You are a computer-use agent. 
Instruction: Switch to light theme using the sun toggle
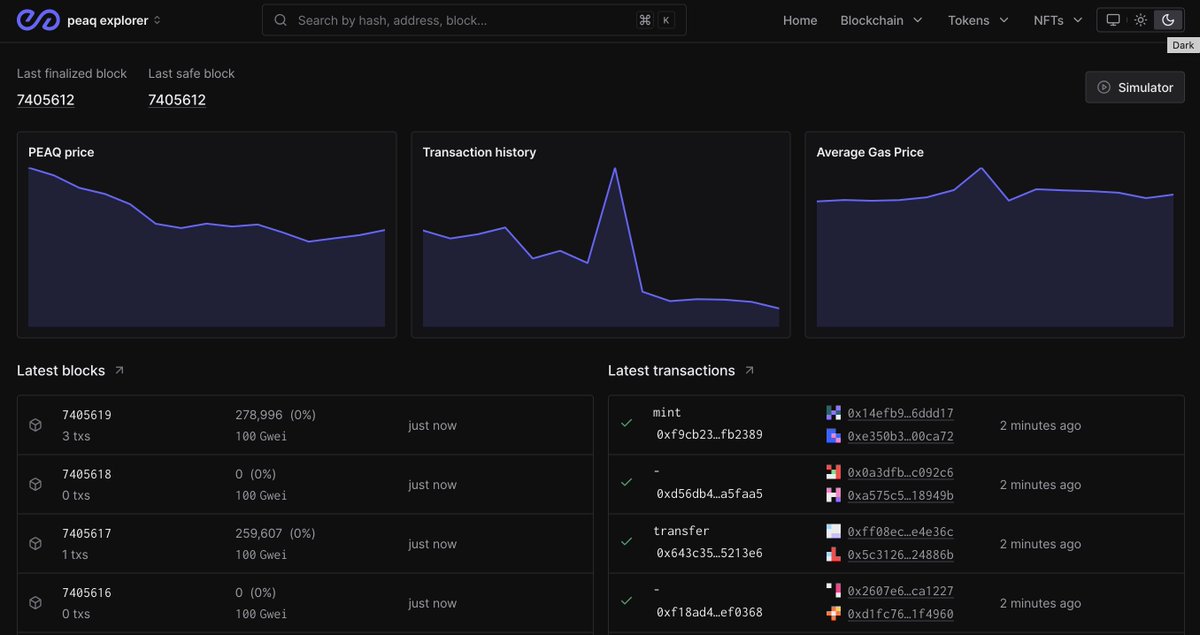coord(1140,19)
